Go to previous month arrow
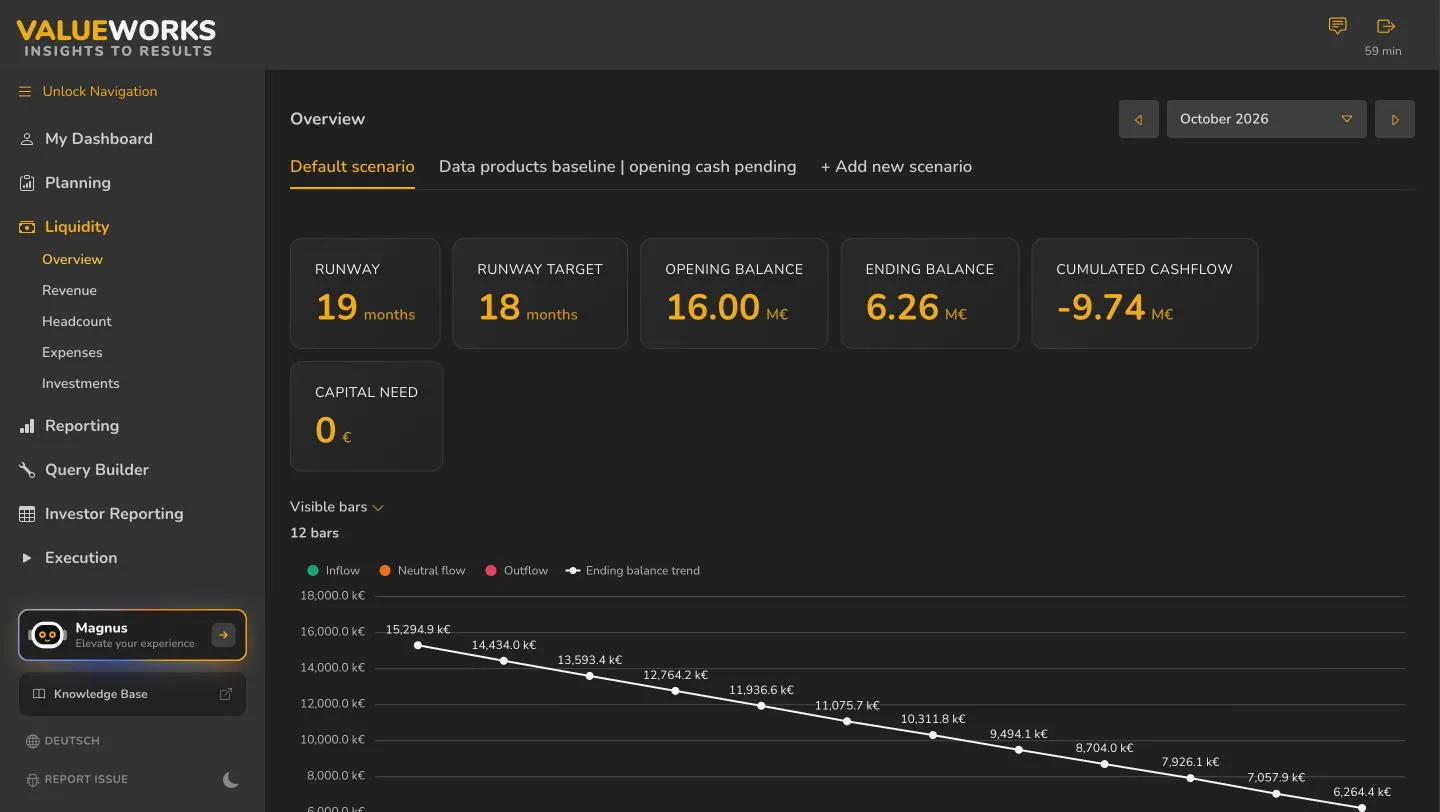Viewport: 1440px width, 812px height. tap(1139, 119)
